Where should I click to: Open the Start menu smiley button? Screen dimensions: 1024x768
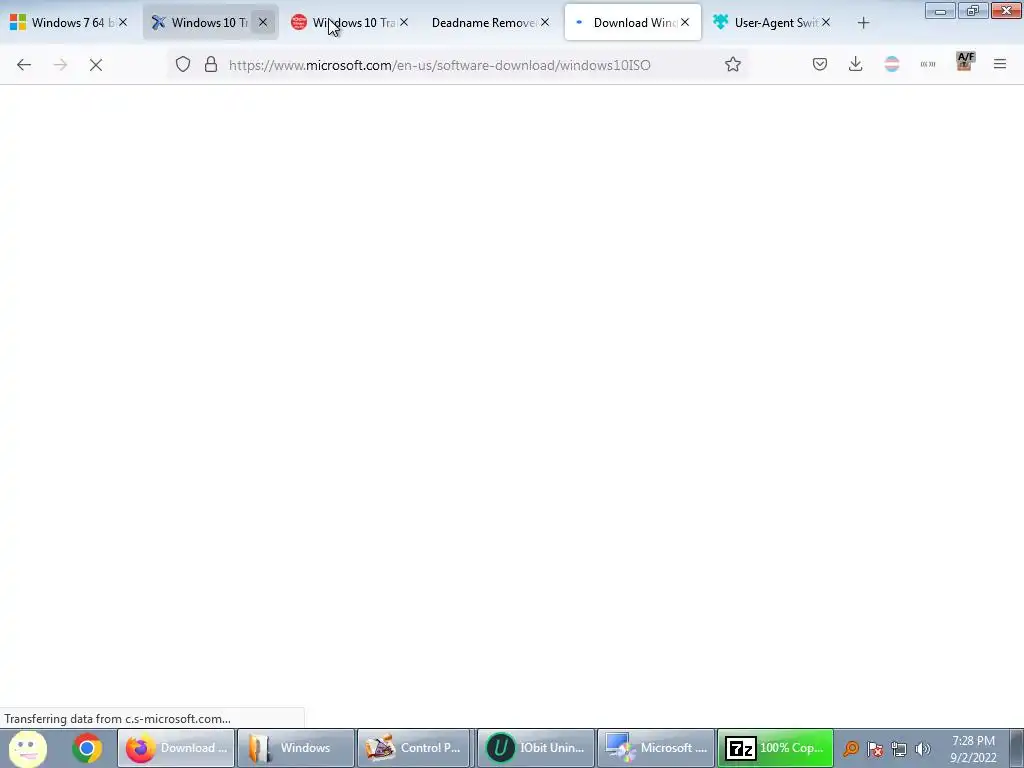(28, 748)
